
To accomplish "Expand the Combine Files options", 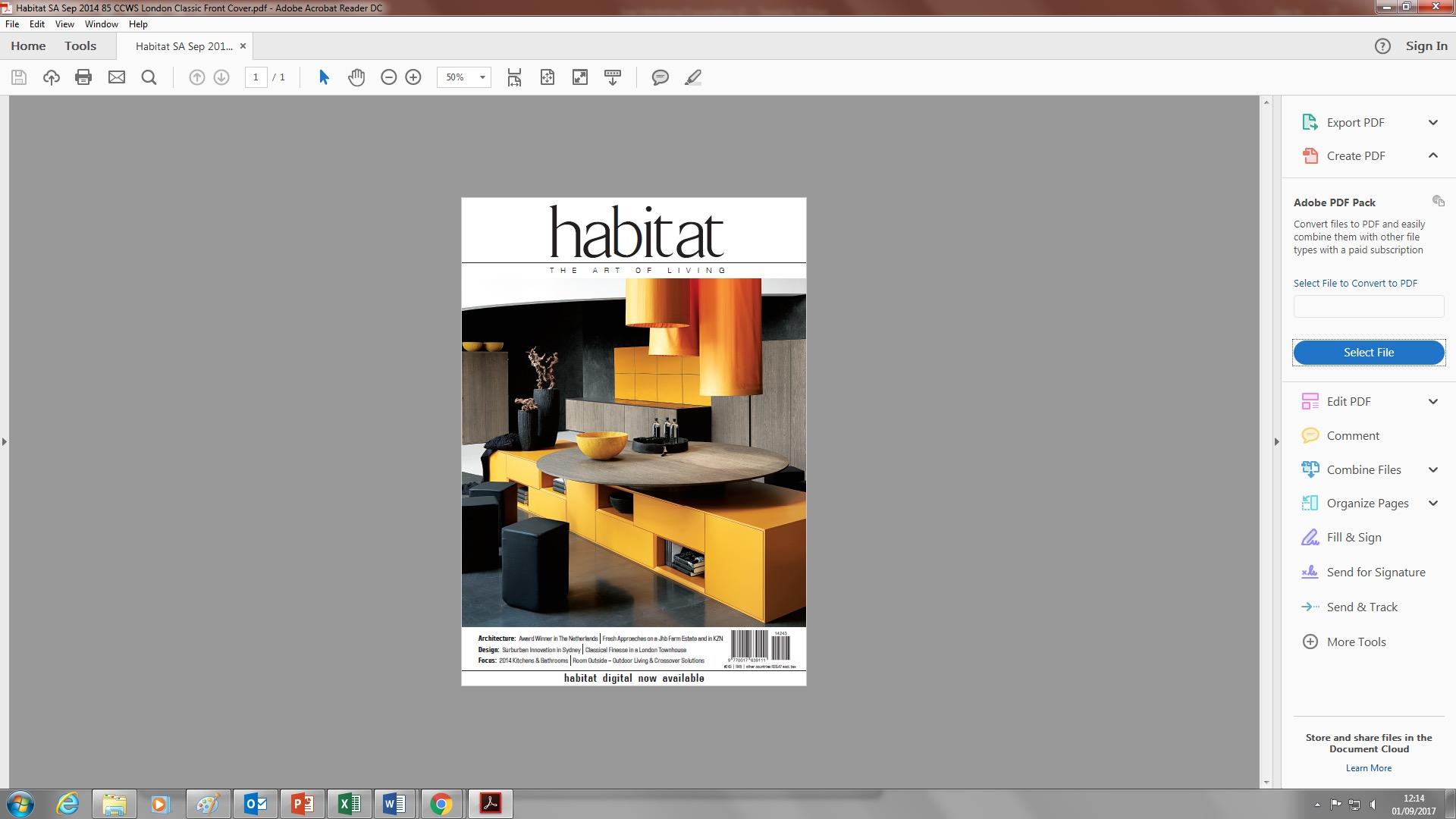I will click(1432, 469).
